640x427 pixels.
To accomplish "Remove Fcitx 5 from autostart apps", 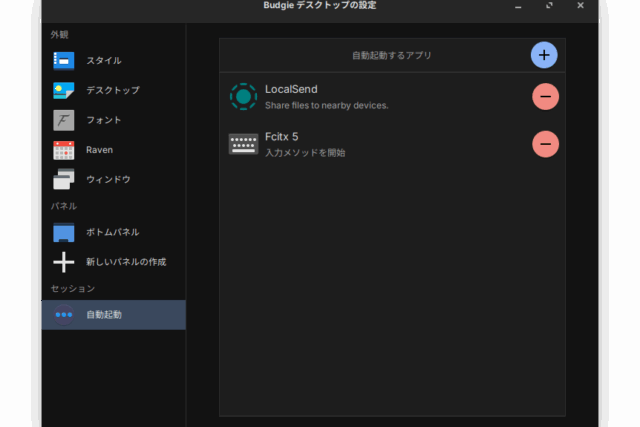I will click(545, 144).
